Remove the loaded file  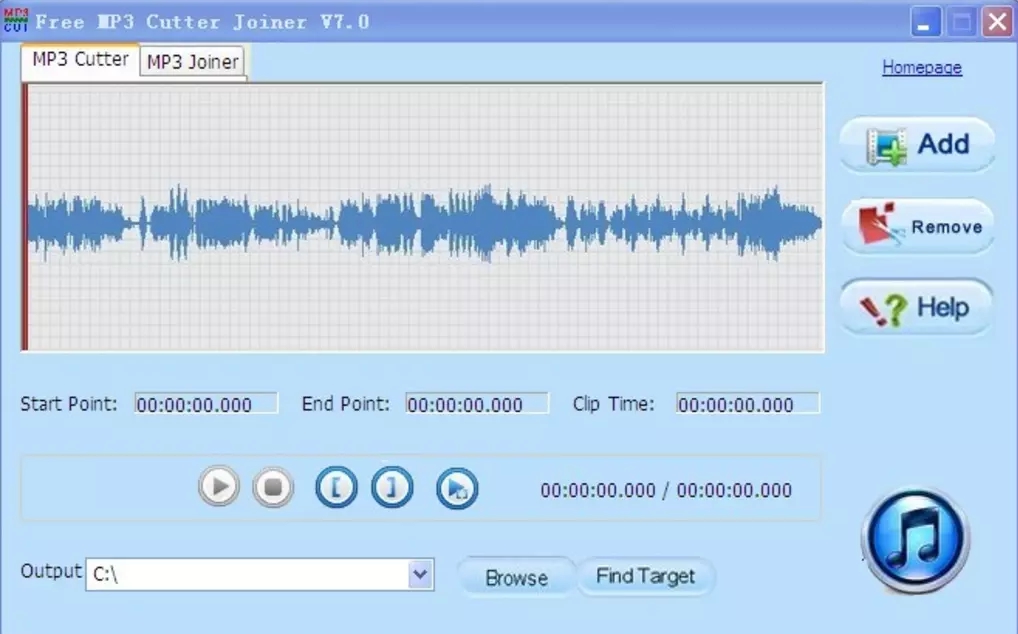[917, 226]
